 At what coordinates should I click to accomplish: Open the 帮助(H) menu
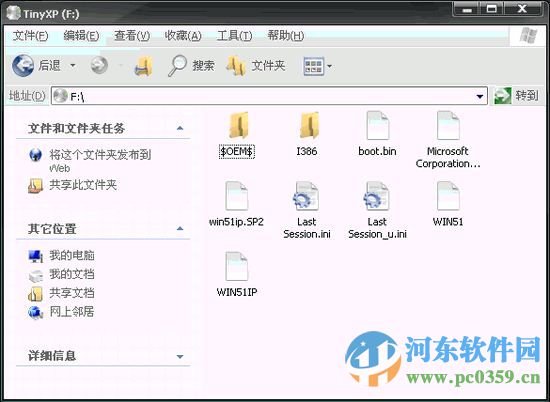click(x=286, y=35)
